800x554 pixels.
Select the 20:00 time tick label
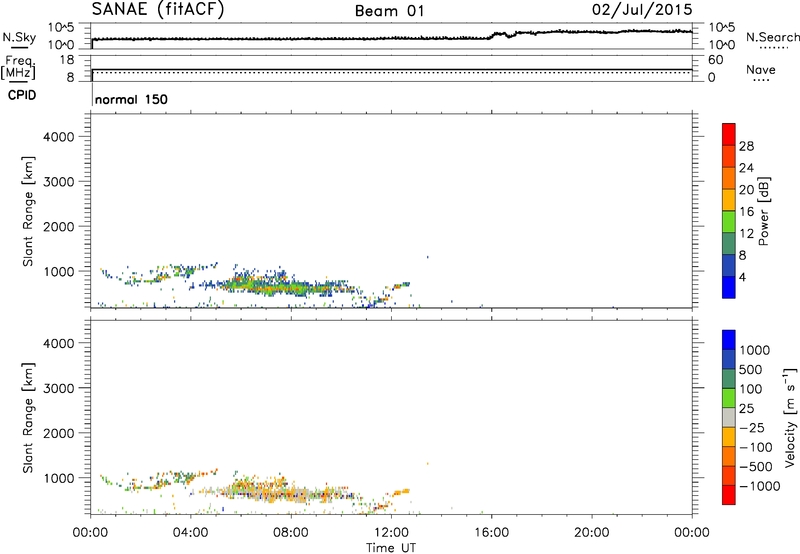point(591,533)
